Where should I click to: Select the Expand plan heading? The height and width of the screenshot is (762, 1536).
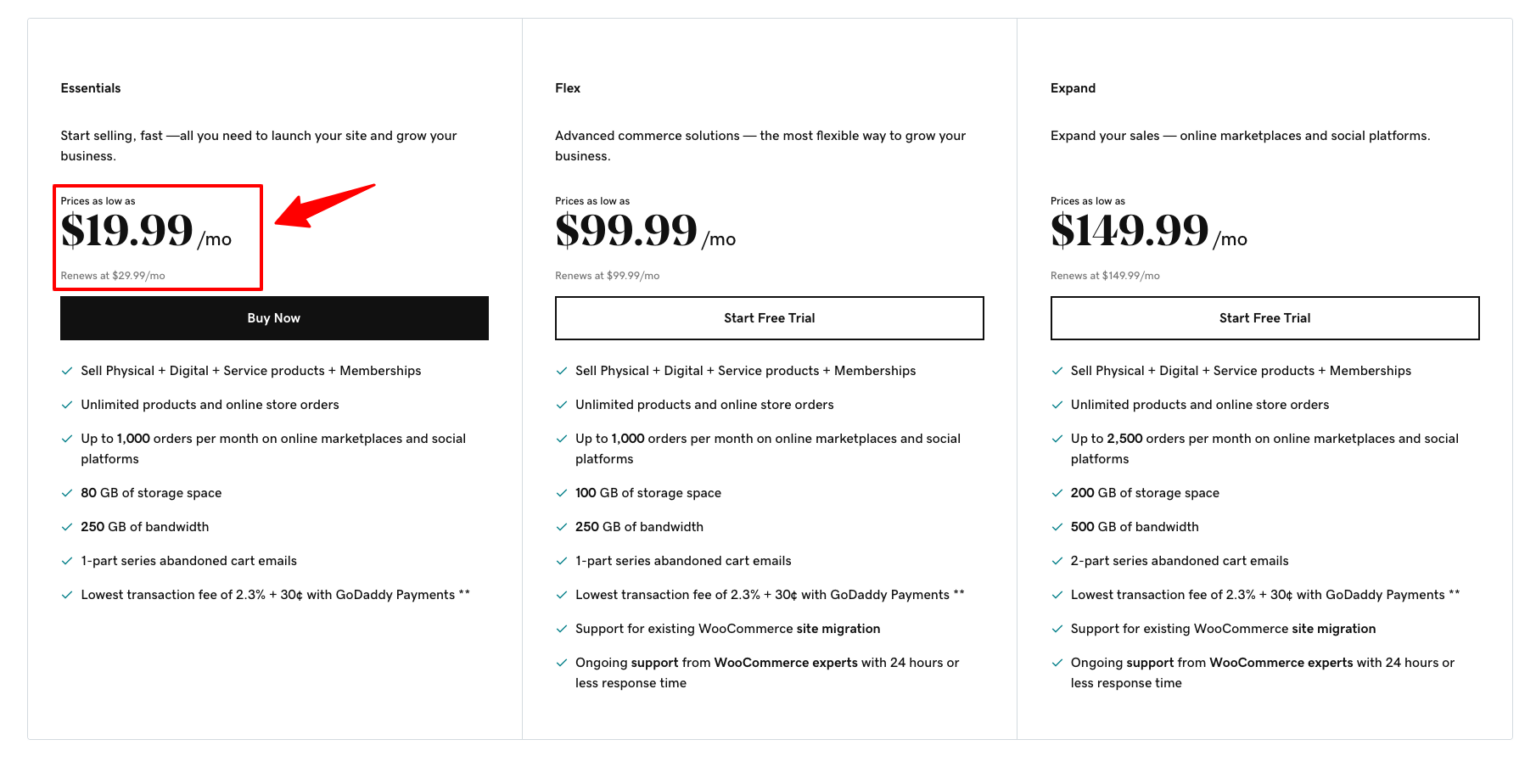coord(1072,88)
